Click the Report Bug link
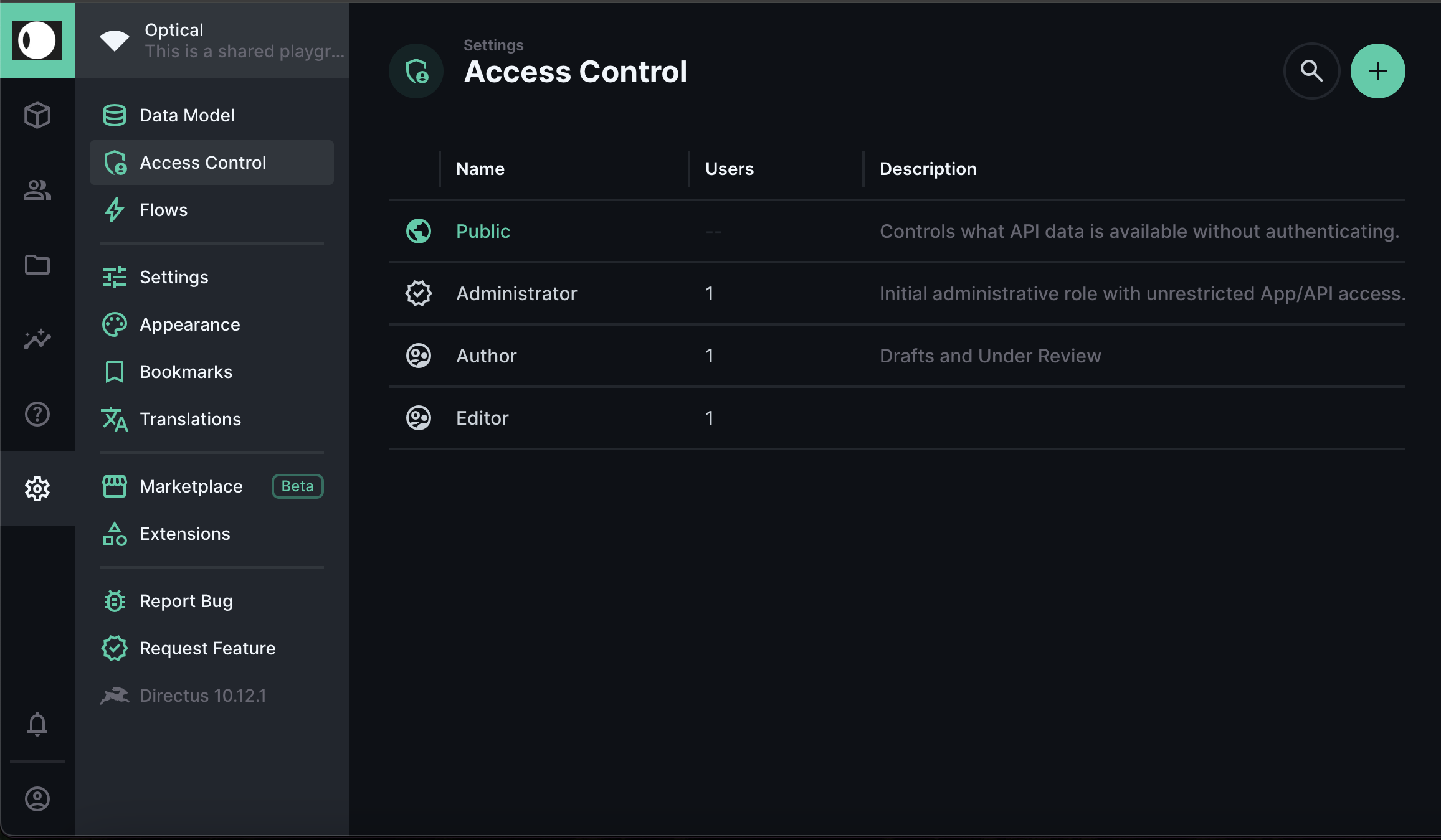Image resolution: width=1441 pixels, height=840 pixels. [212, 601]
